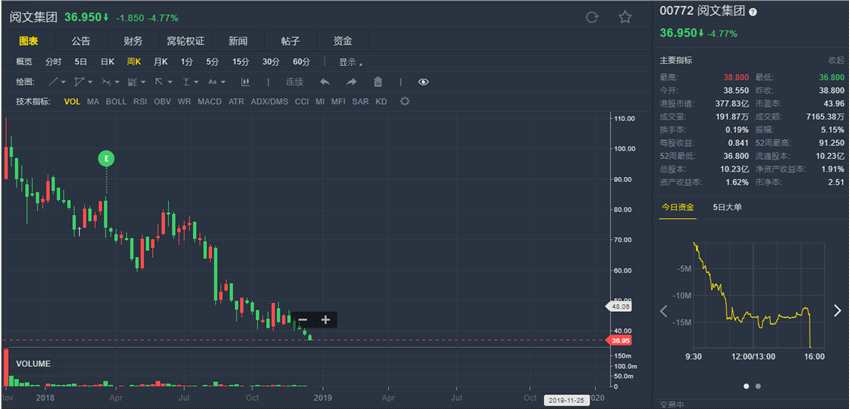This screenshot has width=850, height=409.
Task: Switch chart to 月K period
Action: (161, 62)
